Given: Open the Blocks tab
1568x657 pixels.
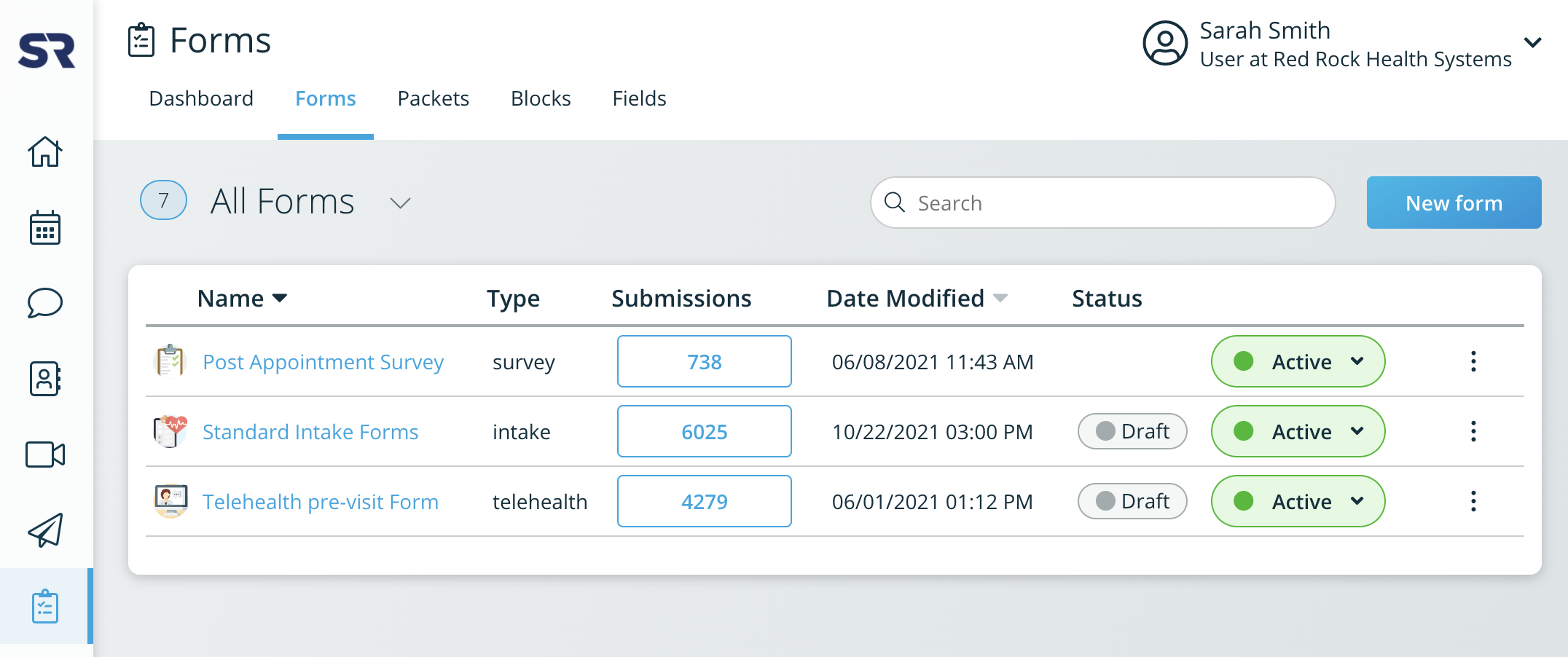Looking at the screenshot, I should (x=541, y=98).
